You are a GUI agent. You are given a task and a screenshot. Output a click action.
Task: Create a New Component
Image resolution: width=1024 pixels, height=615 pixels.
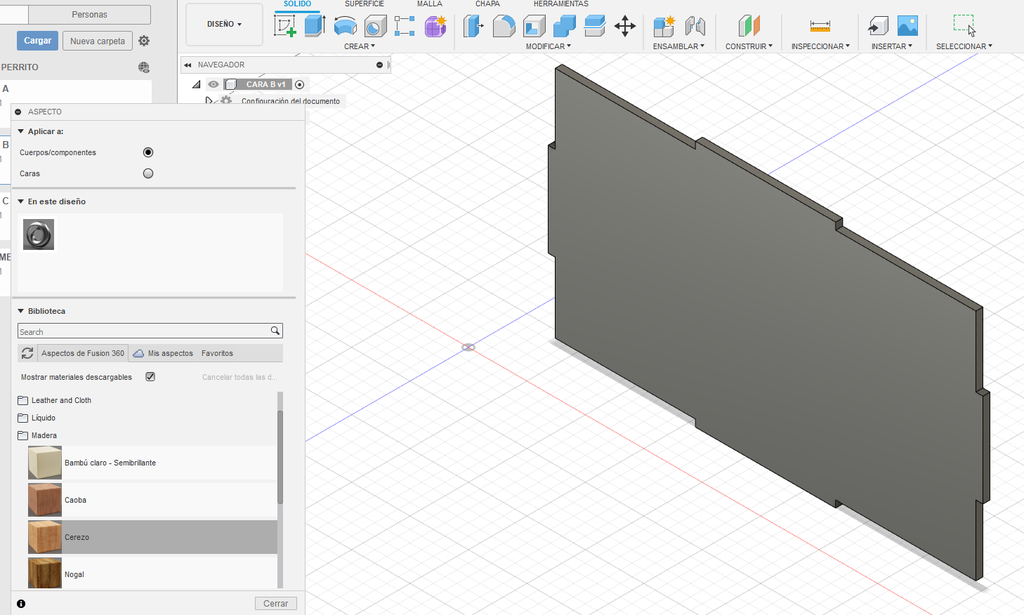(664, 26)
